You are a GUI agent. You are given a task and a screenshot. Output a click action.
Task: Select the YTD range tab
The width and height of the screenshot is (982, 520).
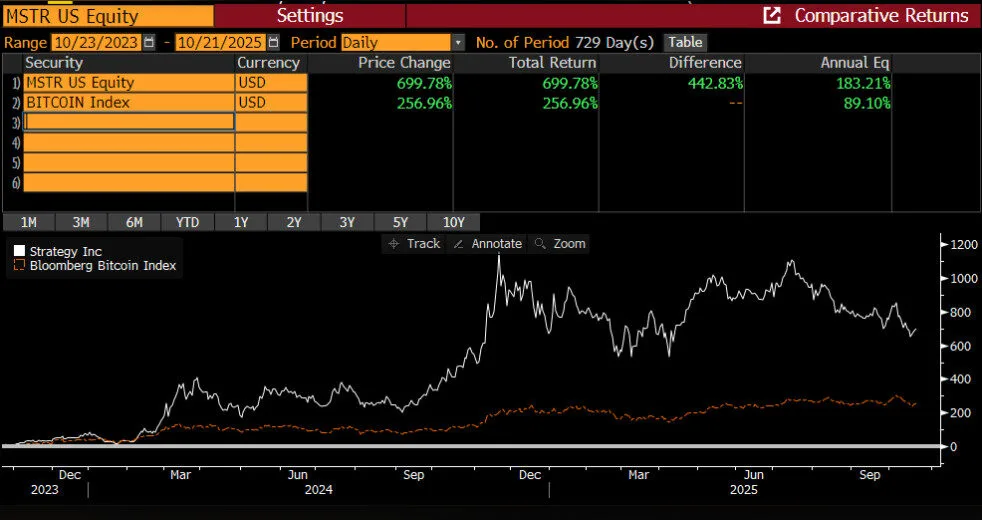point(187,222)
